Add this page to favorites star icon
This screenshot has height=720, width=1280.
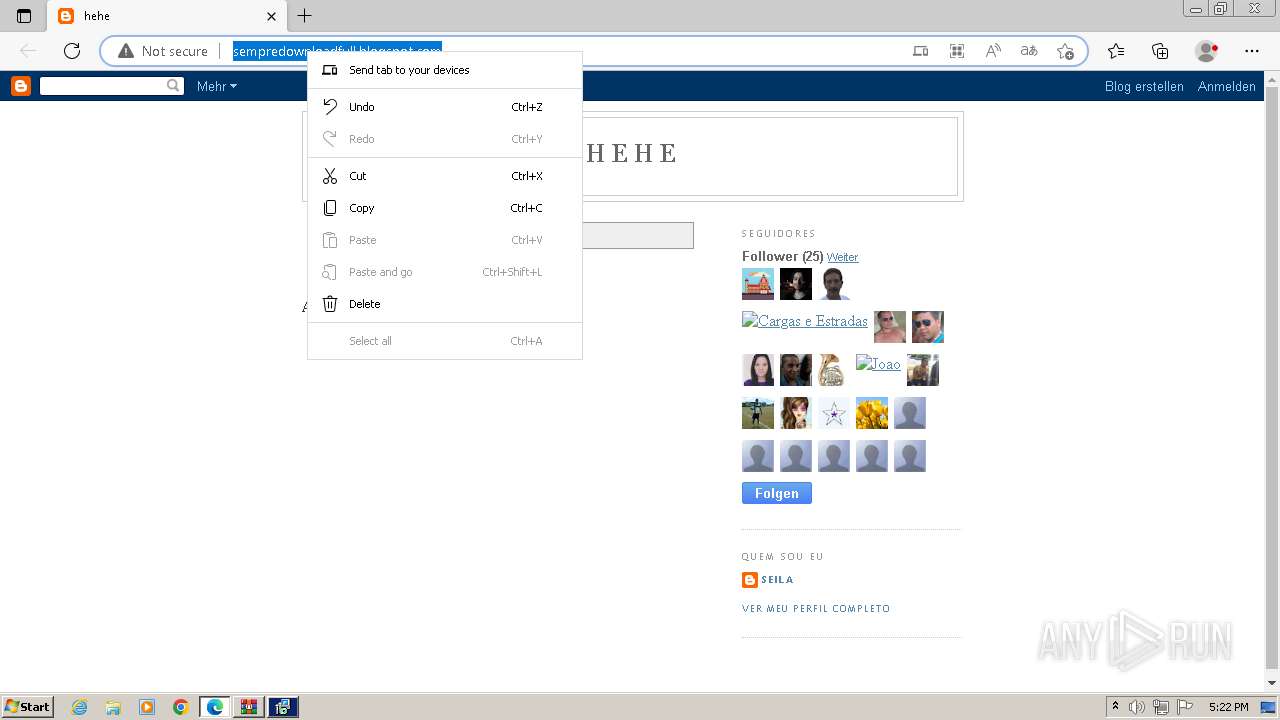pyautogui.click(x=1065, y=51)
